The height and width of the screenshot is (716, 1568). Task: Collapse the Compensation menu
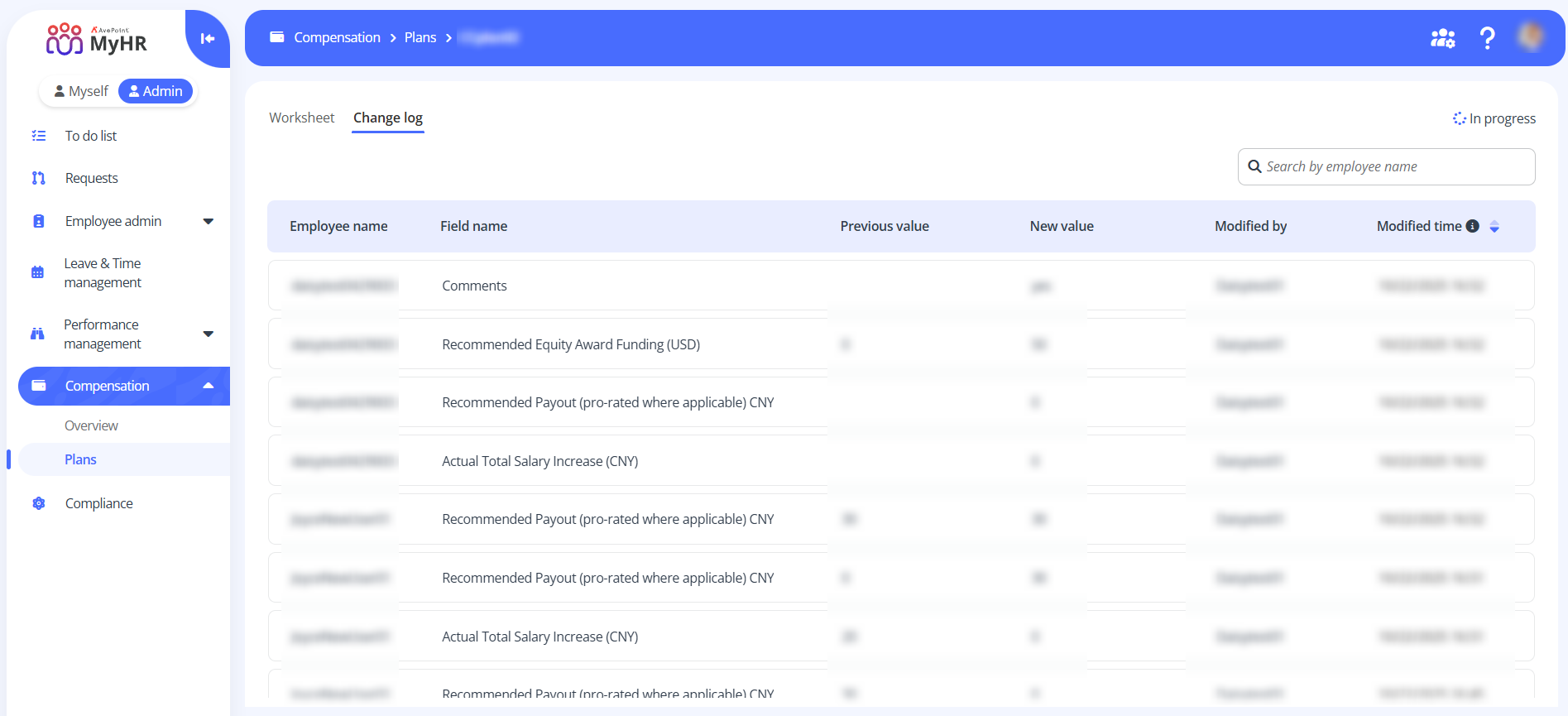coord(208,386)
